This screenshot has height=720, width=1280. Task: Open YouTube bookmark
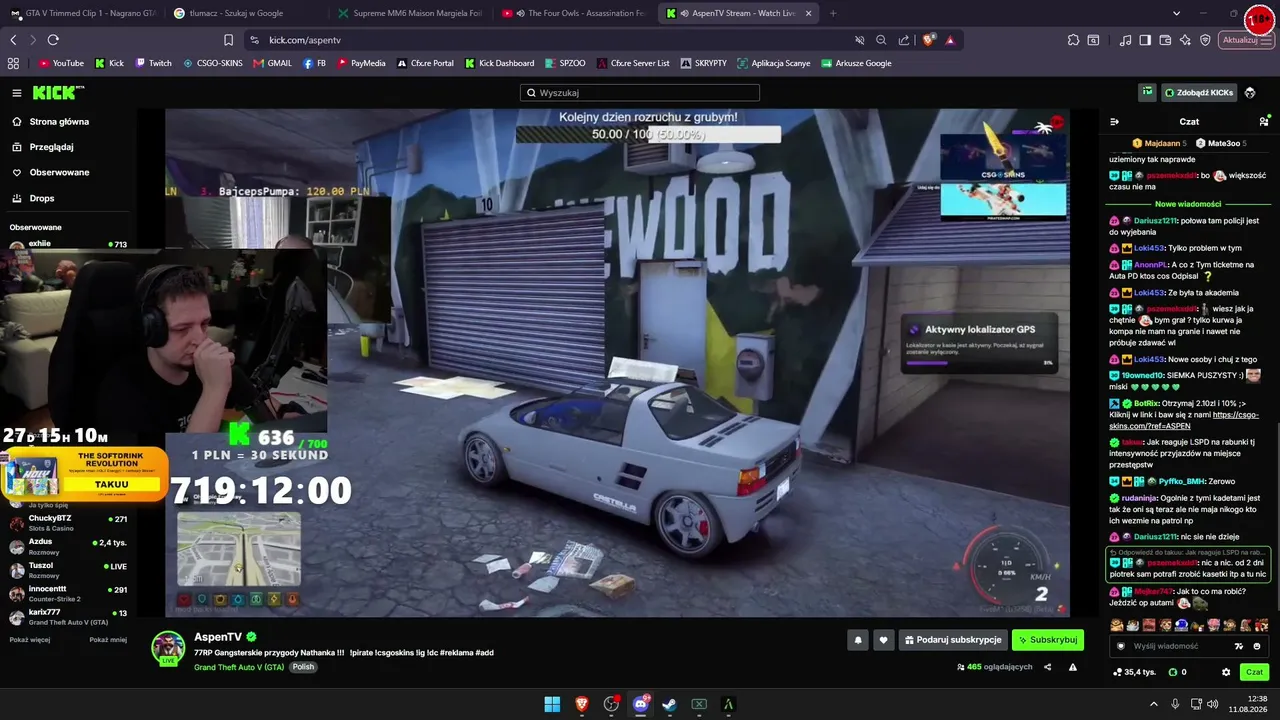61,63
